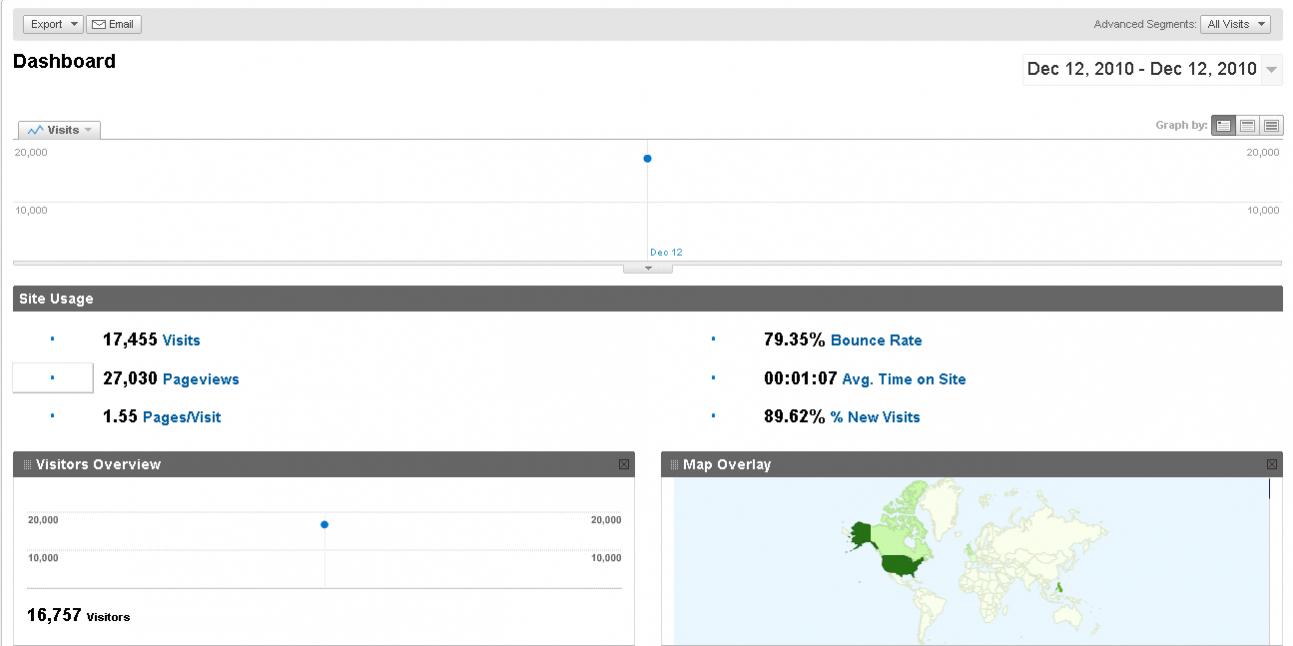The width and height of the screenshot is (1293, 646).
Task: Click the 17,455 visits value
Action: point(130,340)
